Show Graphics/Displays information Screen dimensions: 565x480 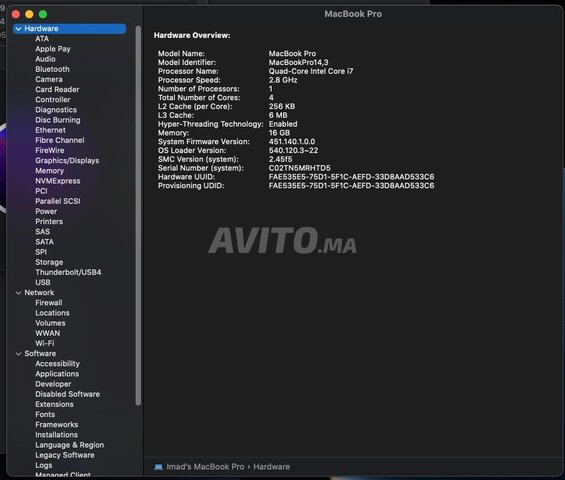[x=67, y=160]
